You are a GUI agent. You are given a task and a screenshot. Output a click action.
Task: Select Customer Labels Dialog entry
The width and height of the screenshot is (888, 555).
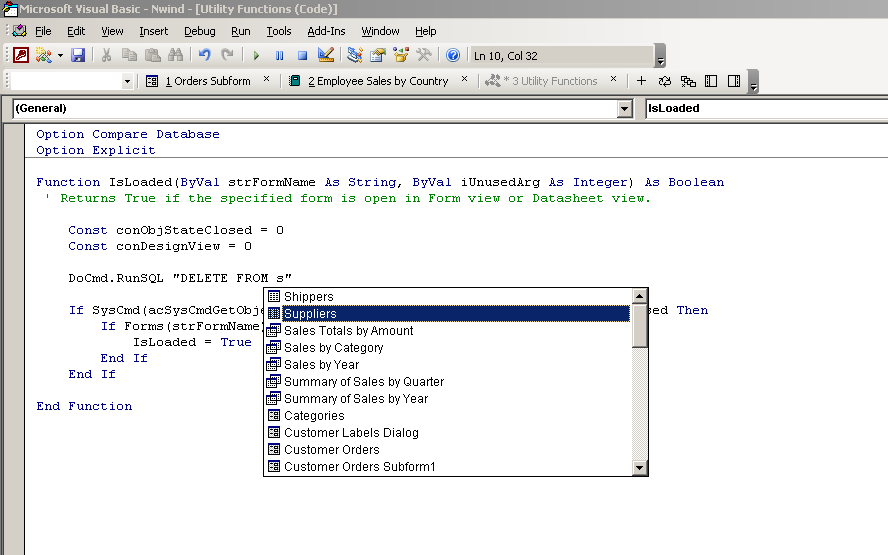pyautogui.click(x=448, y=433)
